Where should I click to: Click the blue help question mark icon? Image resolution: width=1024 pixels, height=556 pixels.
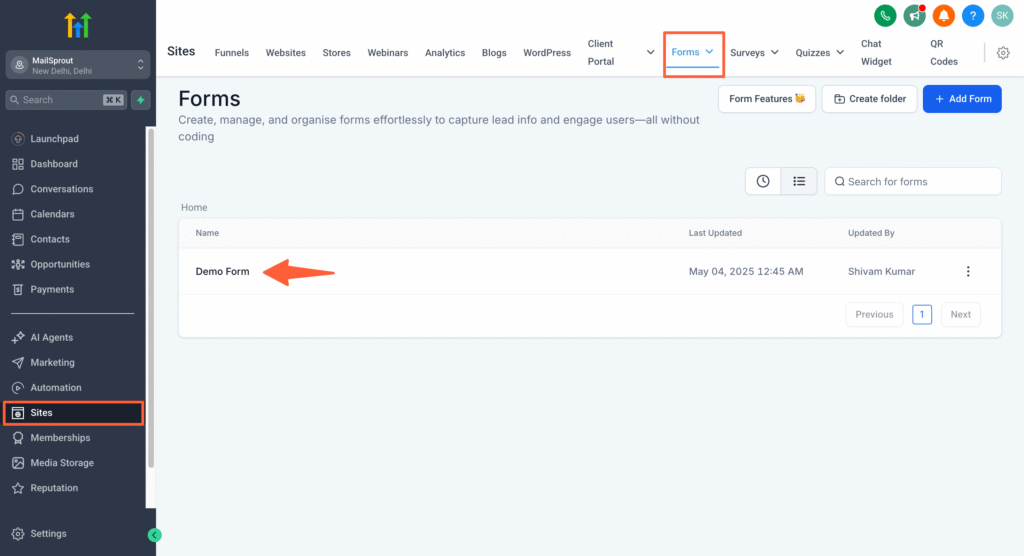(972, 16)
